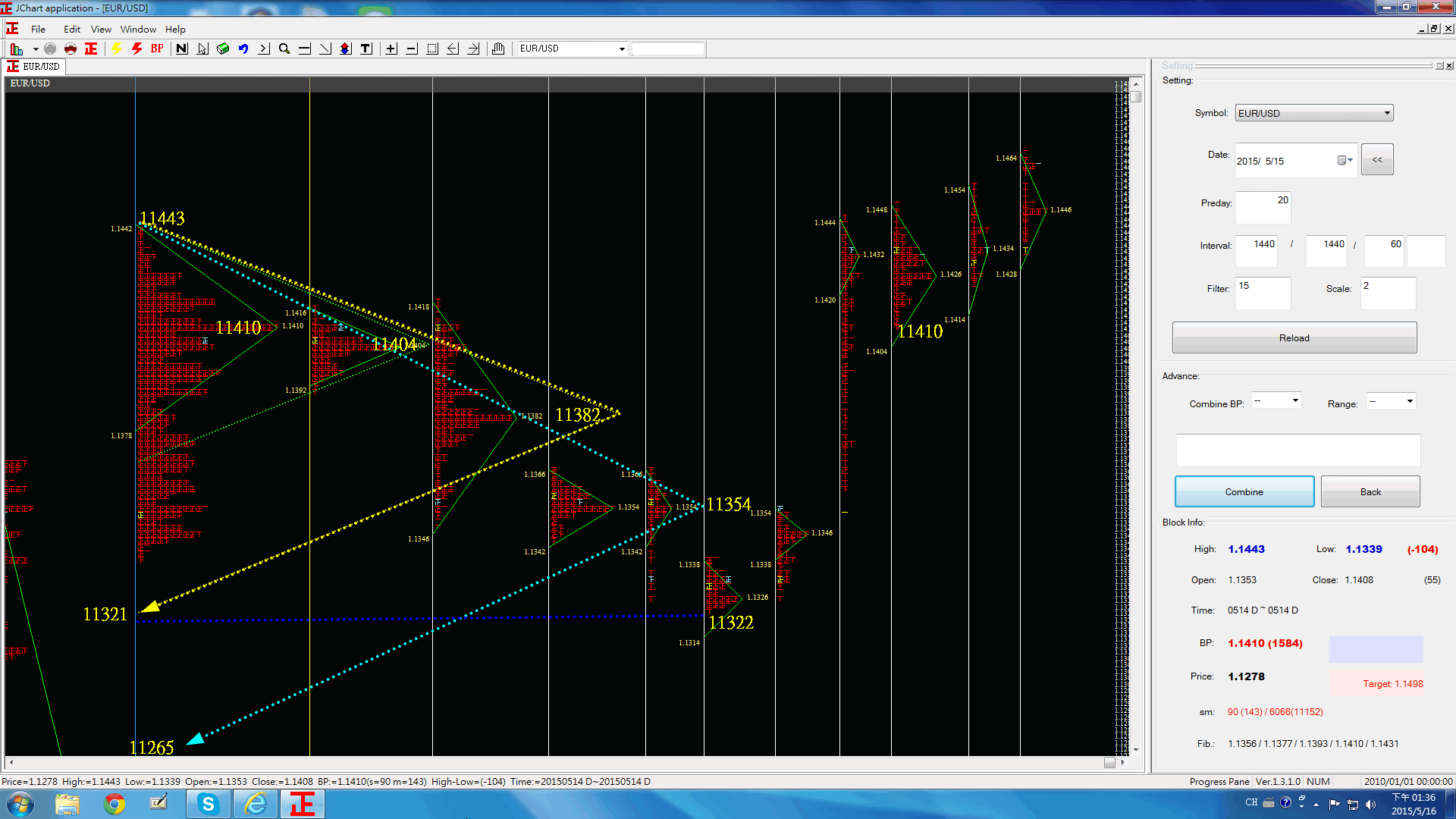Click the red lightning bolt icon
This screenshot has height=819, width=1456.
[137, 49]
